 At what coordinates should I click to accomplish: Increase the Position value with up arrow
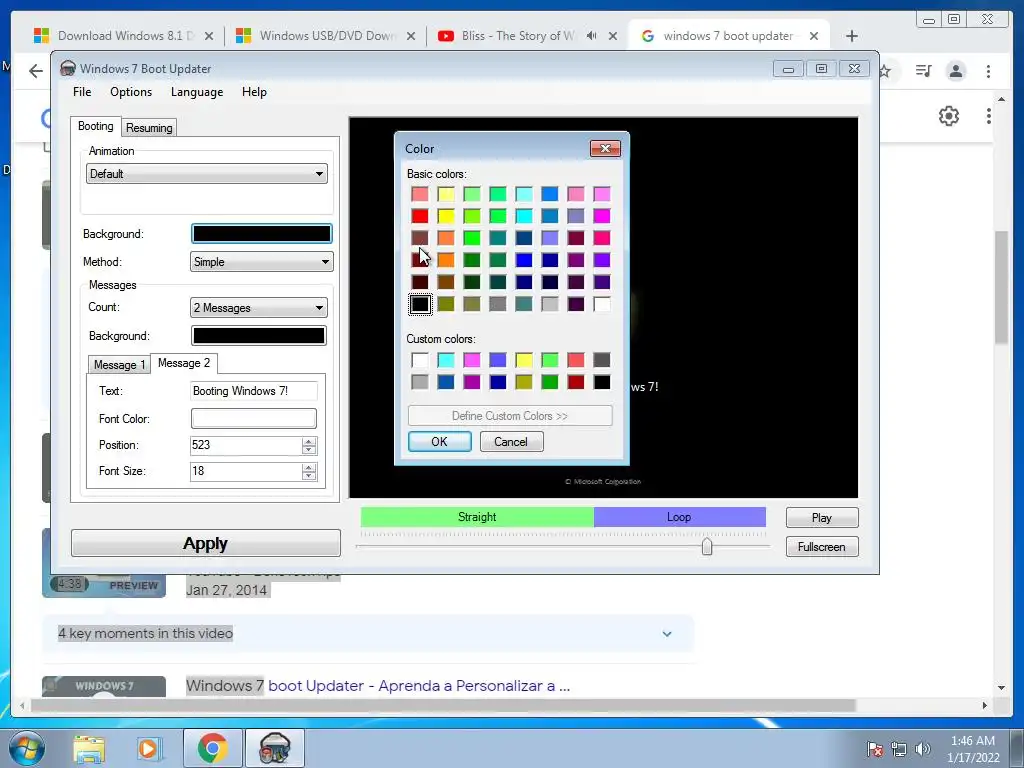309,441
